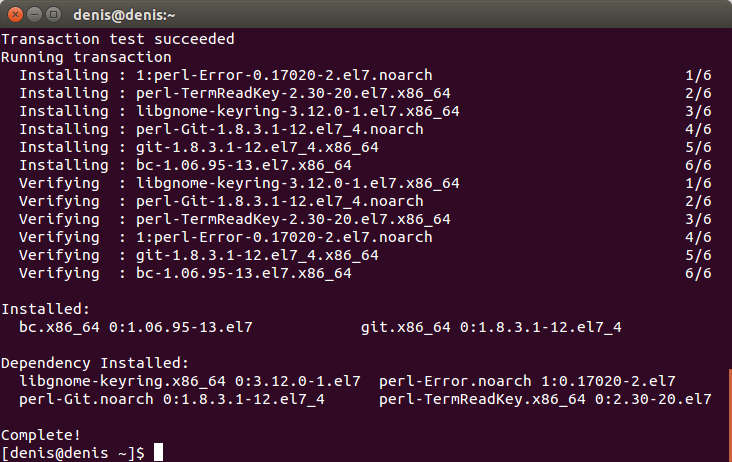Click bc.x86_64 in the Installed list
This screenshot has width=732, height=462.
(59, 327)
